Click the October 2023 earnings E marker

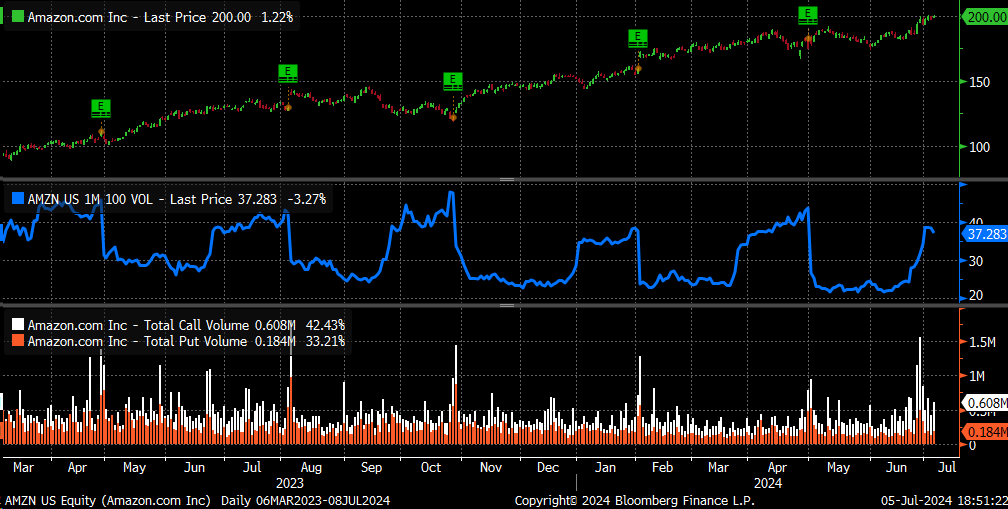(453, 81)
